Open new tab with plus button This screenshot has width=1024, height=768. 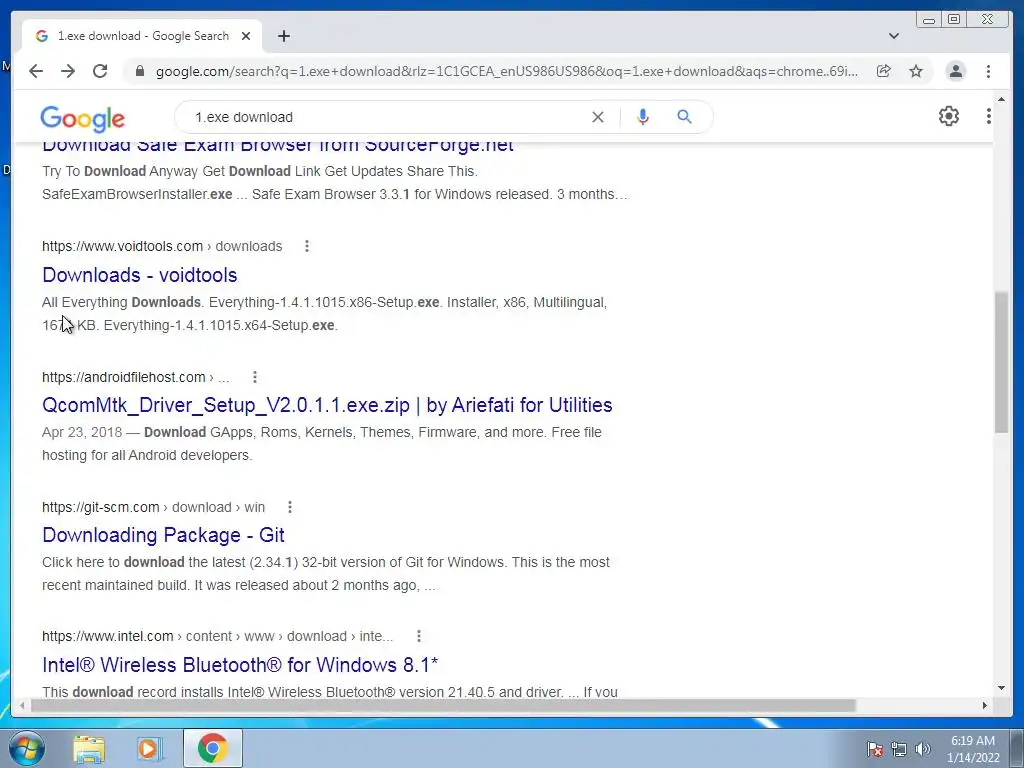[283, 36]
